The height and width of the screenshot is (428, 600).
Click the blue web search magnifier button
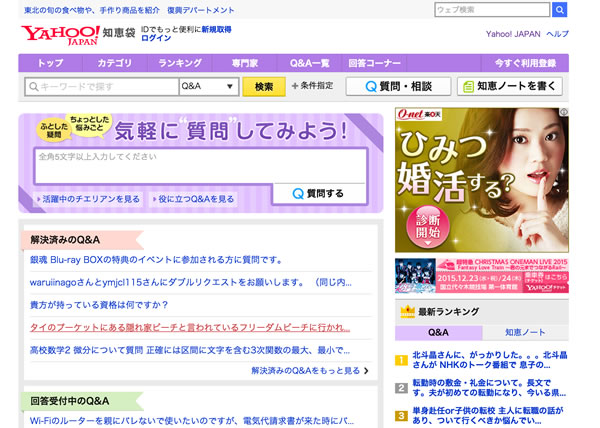point(559,10)
